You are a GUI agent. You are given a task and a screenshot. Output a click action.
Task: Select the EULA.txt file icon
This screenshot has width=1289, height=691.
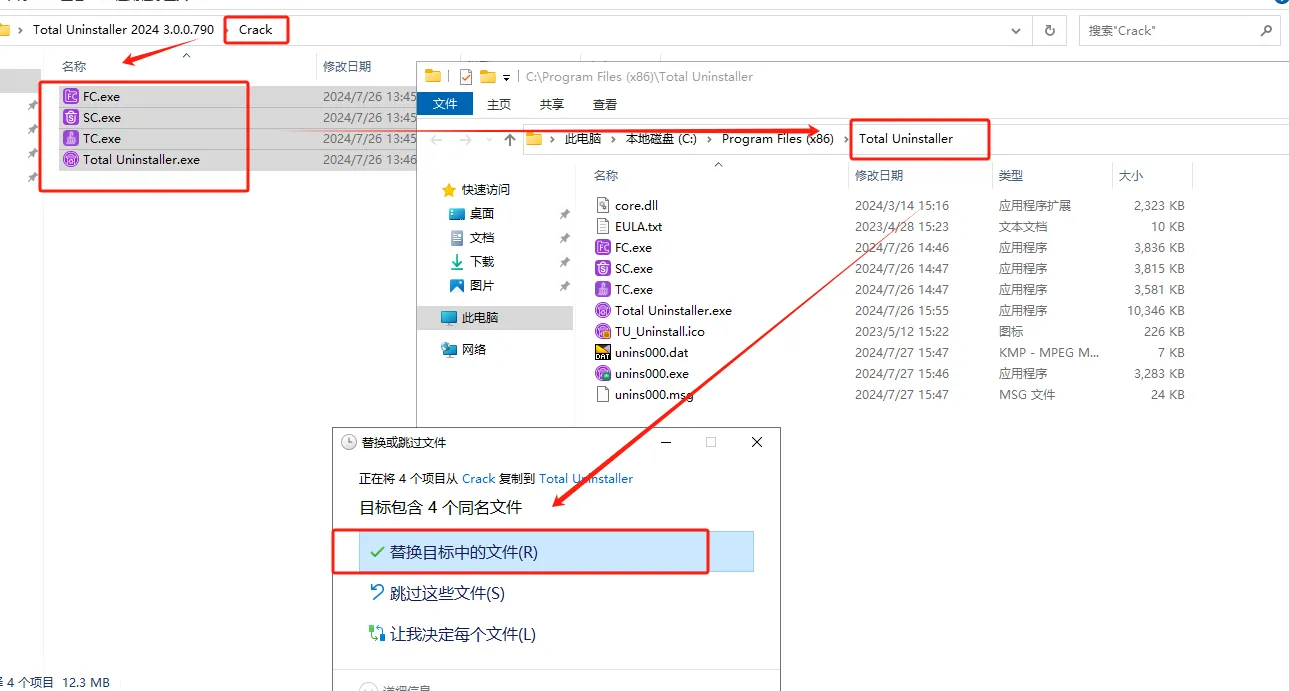point(602,226)
